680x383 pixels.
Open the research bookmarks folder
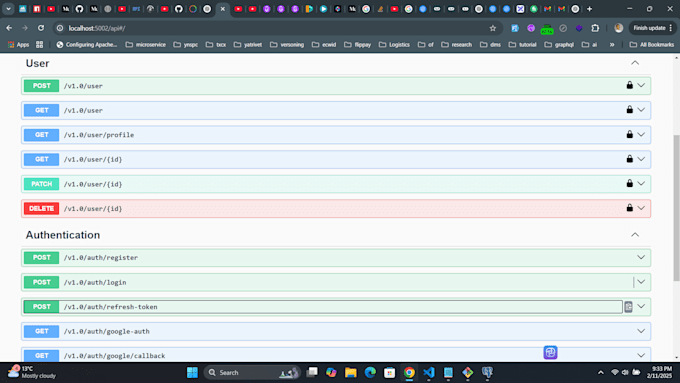(x=456, y=45)
